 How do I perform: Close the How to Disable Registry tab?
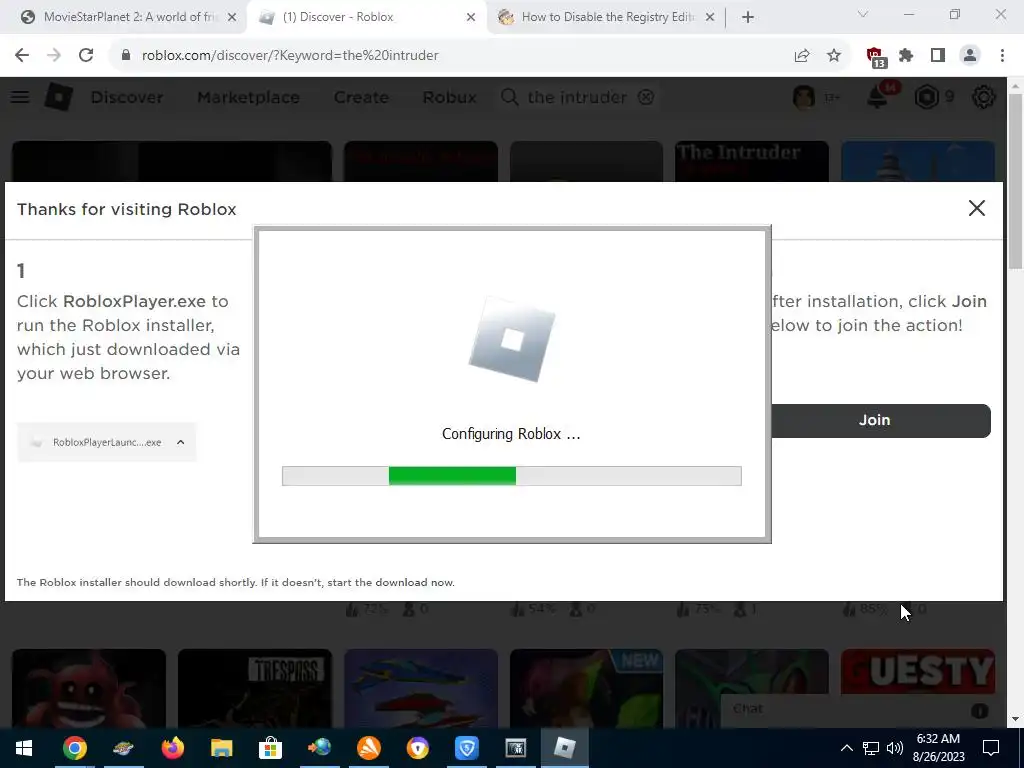click(710, 18)
